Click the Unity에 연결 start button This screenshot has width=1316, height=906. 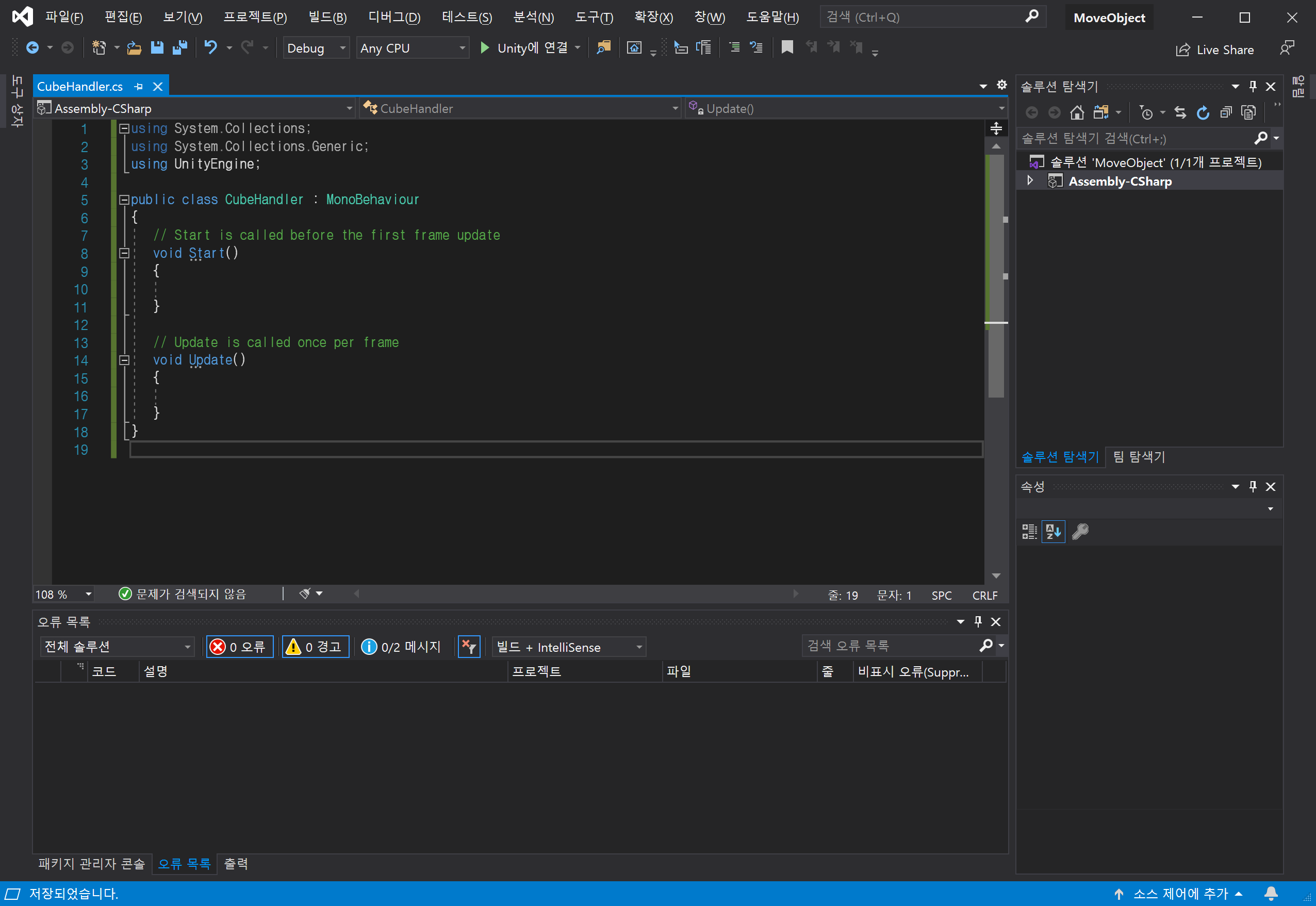(524, 48)
